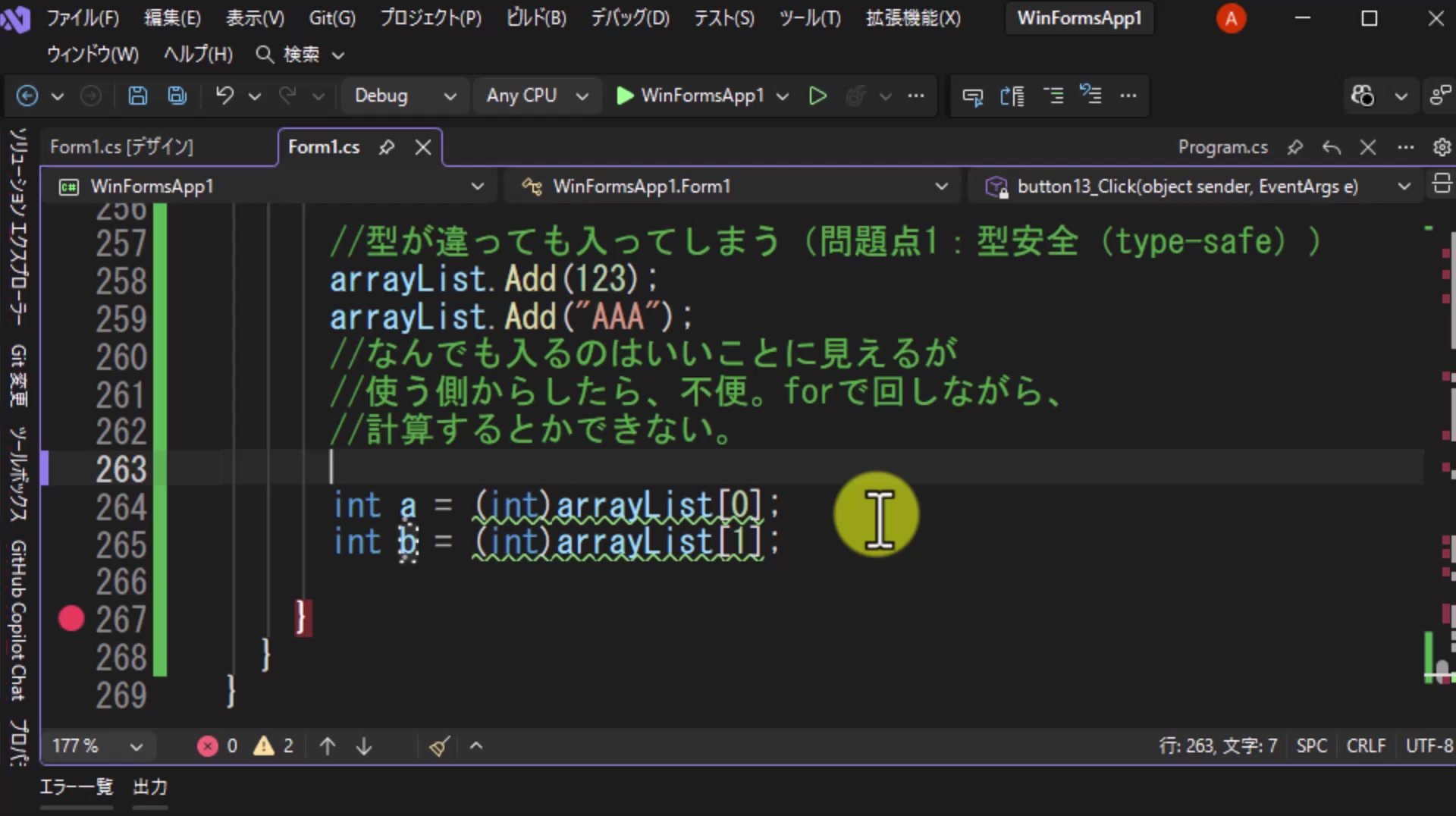Screen dimensions: 1456x816
Task: Open the Git(G) menu
Action: 332,18
